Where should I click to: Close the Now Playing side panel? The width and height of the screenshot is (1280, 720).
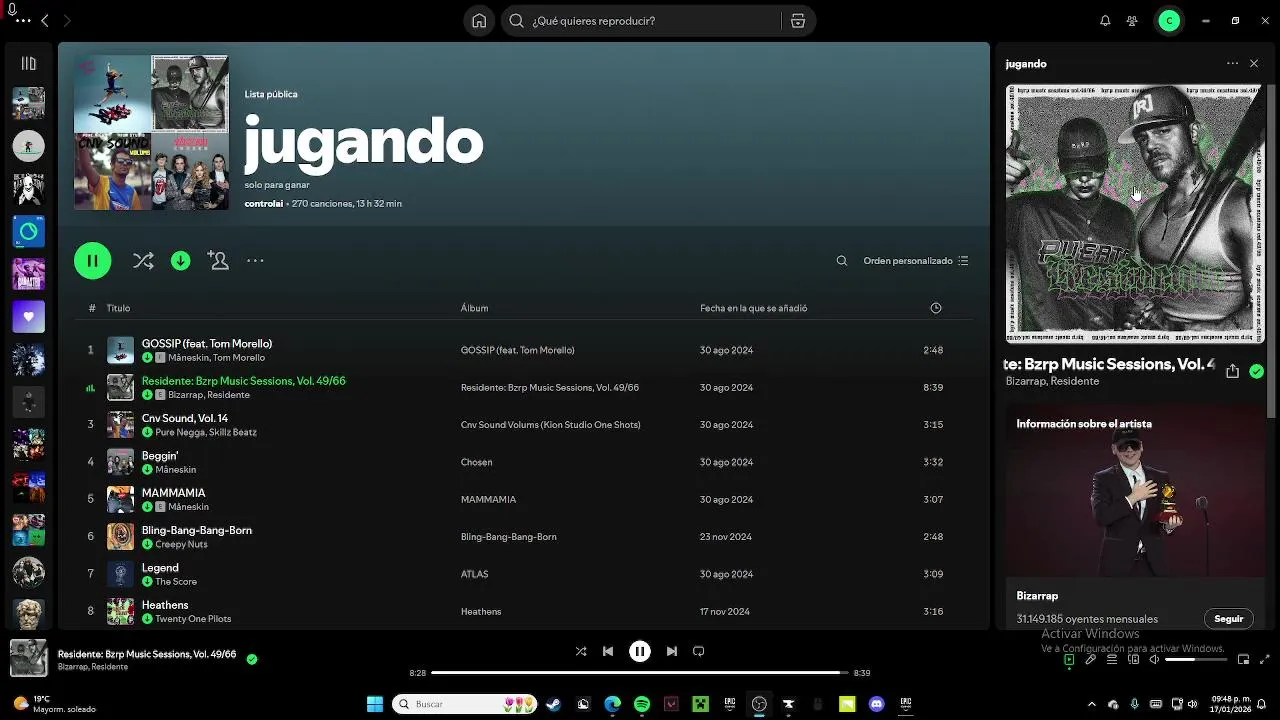coord(1254,63)
